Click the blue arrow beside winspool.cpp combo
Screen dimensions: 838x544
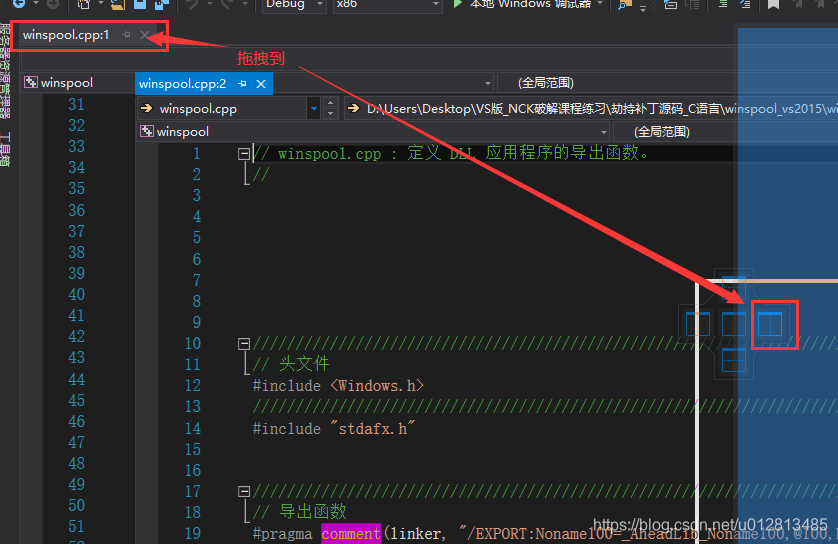[x=314, y=108]
